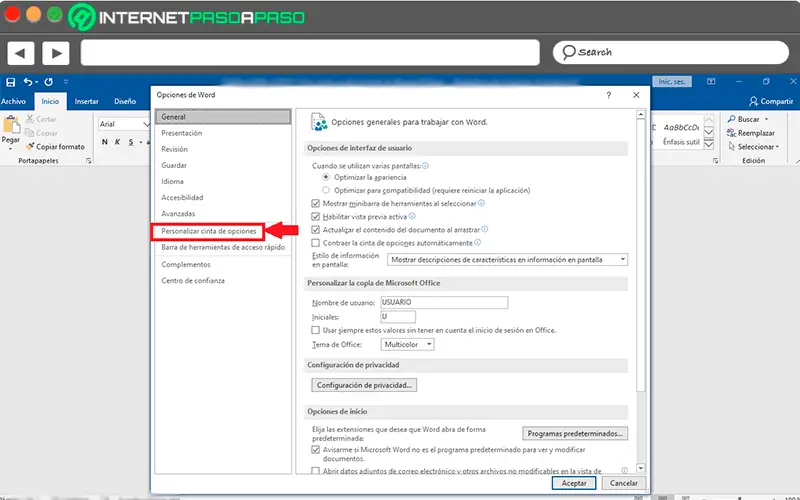Click the Inic. ses. sign-in button
The height and width of the screenshot is (500, 800).
tap(671, 81)
